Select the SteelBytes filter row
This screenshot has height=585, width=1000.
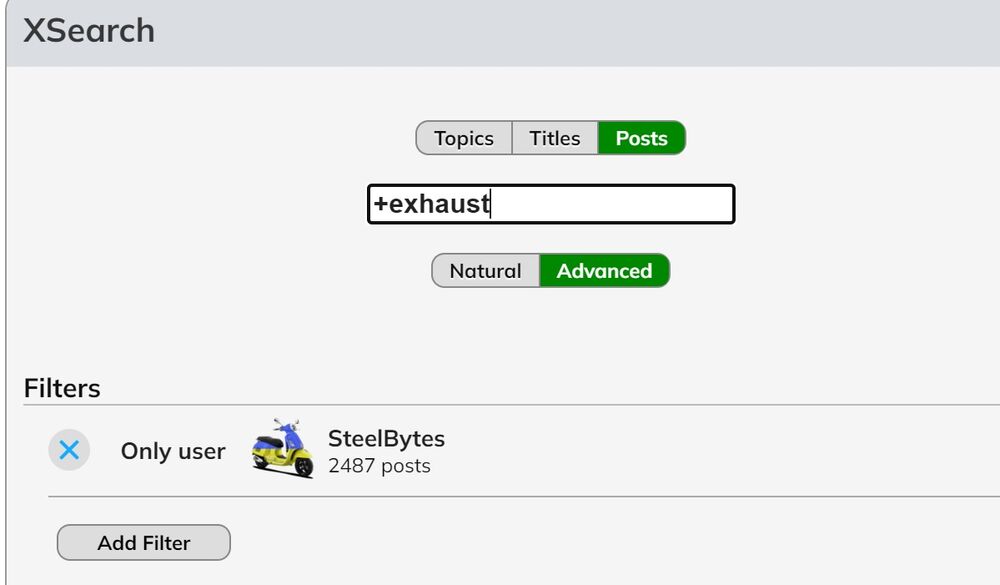click(524, 449)
